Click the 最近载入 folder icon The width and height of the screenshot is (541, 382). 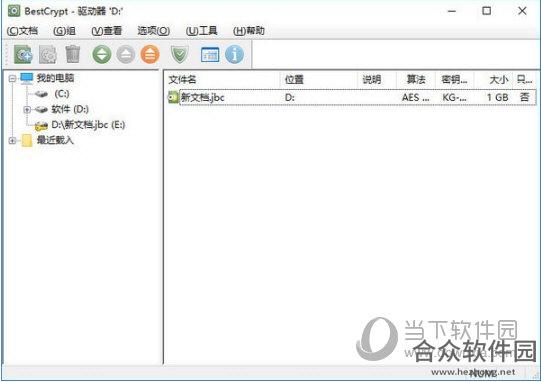click(x=27, y=141)
